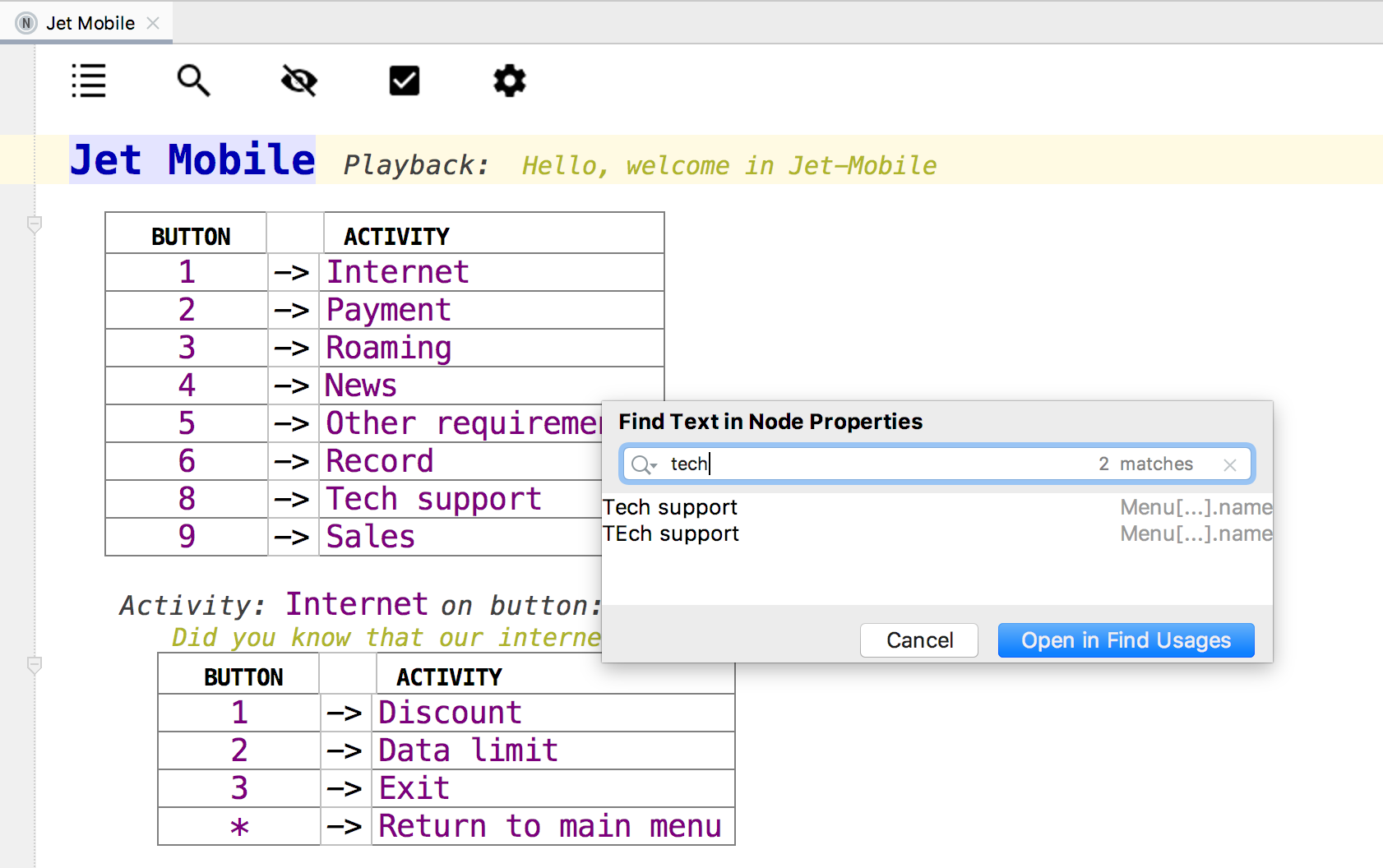Click the N node icon on tab
This screenshot has height=868, width=1383.
pos(26,23)
